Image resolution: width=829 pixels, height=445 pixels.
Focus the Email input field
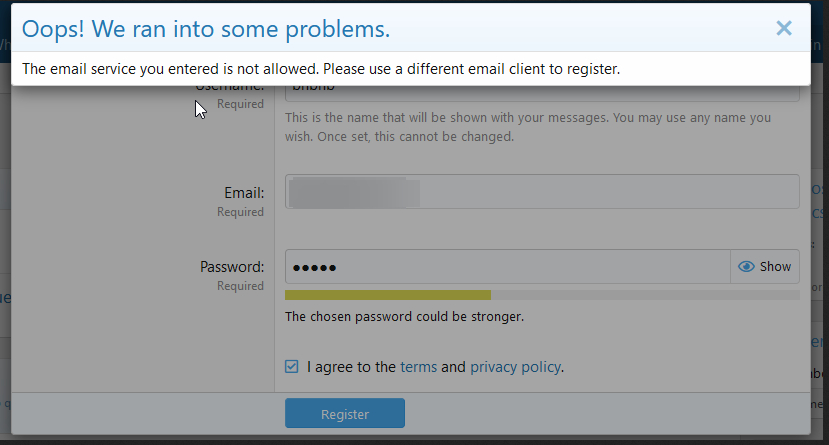(x=542, y=191)
